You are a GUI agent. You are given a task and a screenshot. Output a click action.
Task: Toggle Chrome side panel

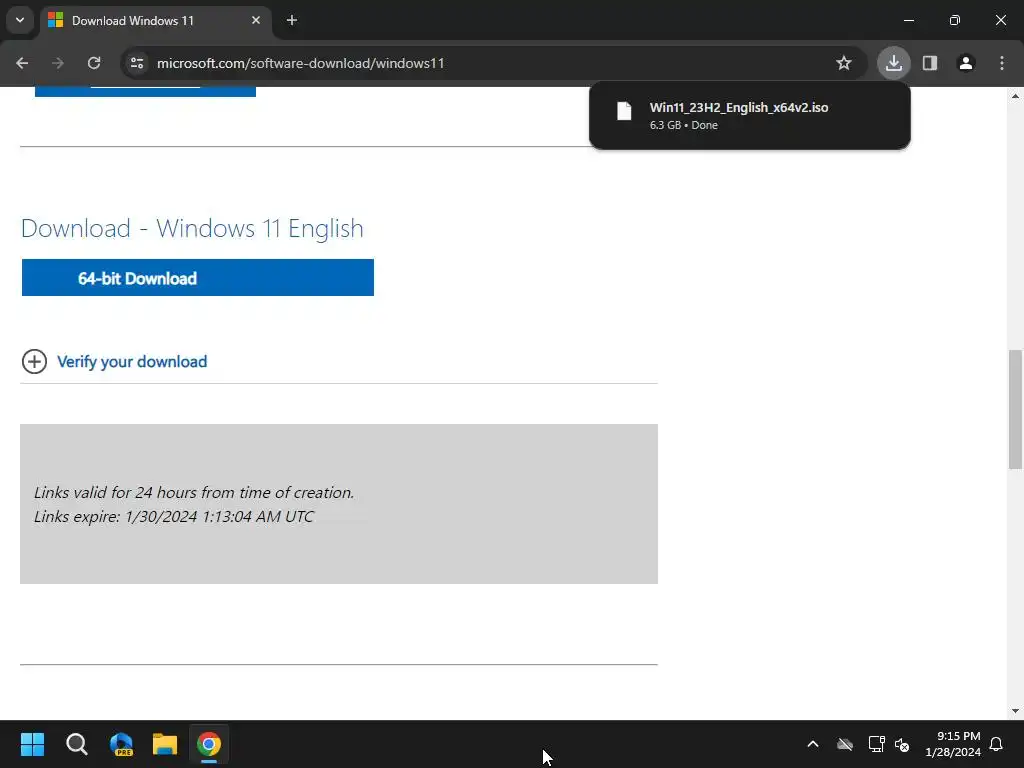930,63
